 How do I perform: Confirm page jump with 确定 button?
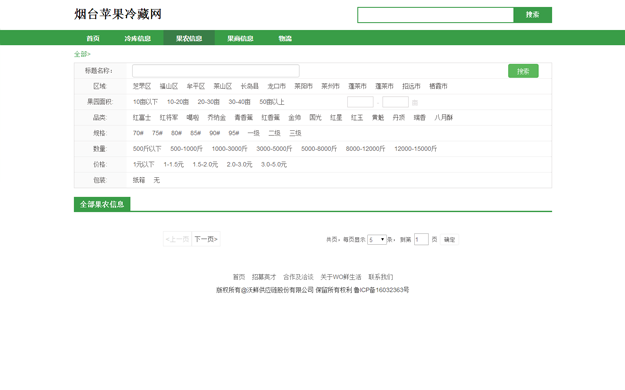449,240
